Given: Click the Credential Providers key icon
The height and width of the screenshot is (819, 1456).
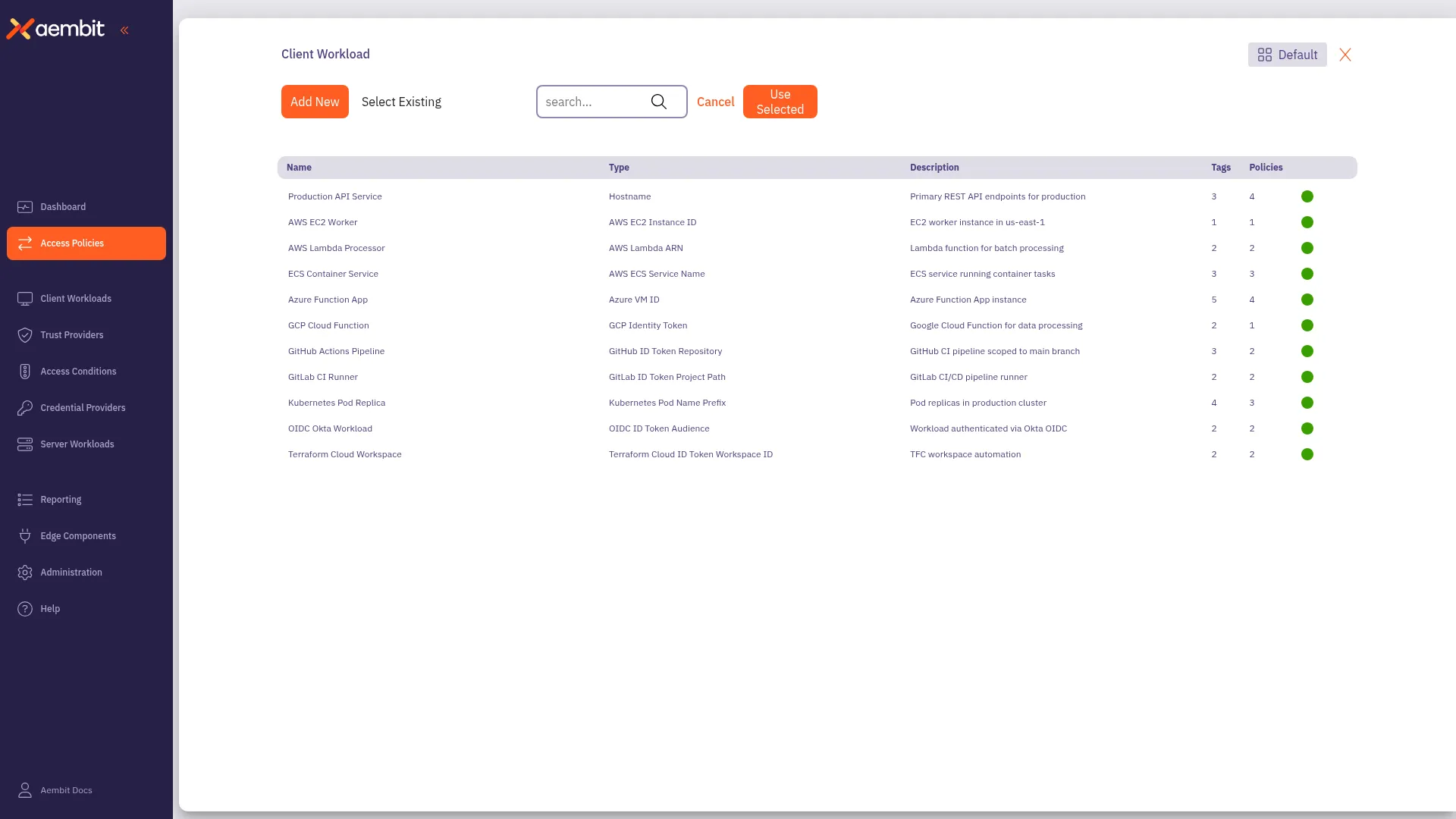Looking at the screenshot, I should click(x=25, y=408).
